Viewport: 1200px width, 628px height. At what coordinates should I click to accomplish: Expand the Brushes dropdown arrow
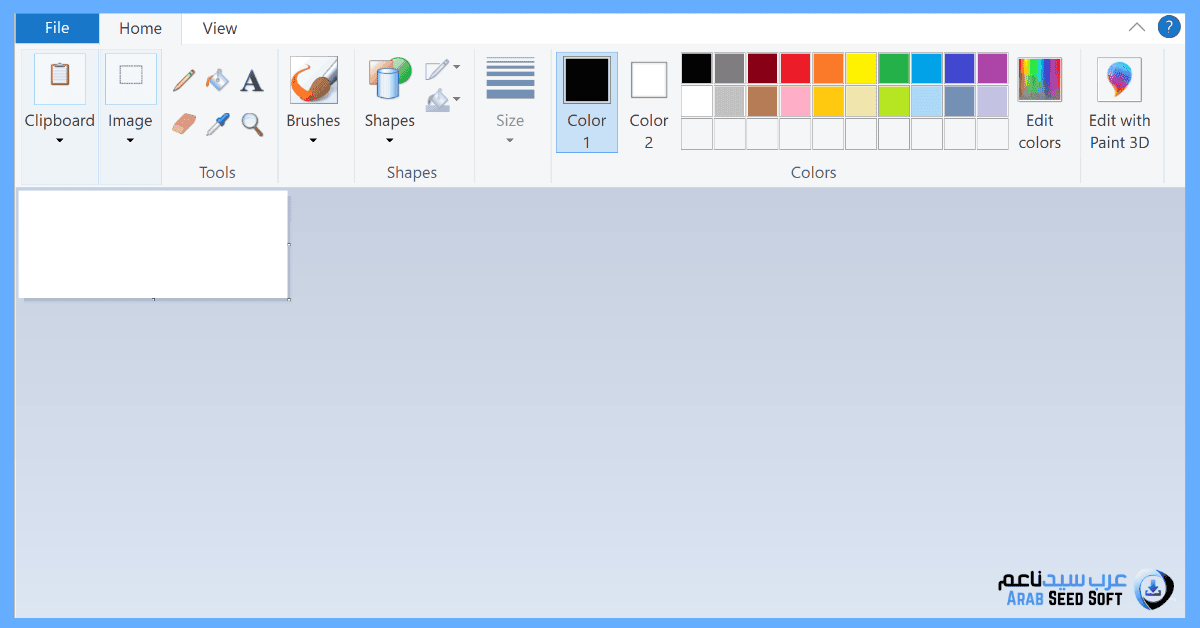tap(313, 140)
